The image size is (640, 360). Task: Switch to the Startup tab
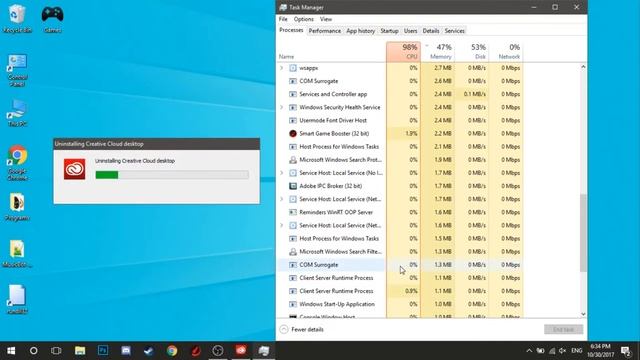(x=389, y=31)
